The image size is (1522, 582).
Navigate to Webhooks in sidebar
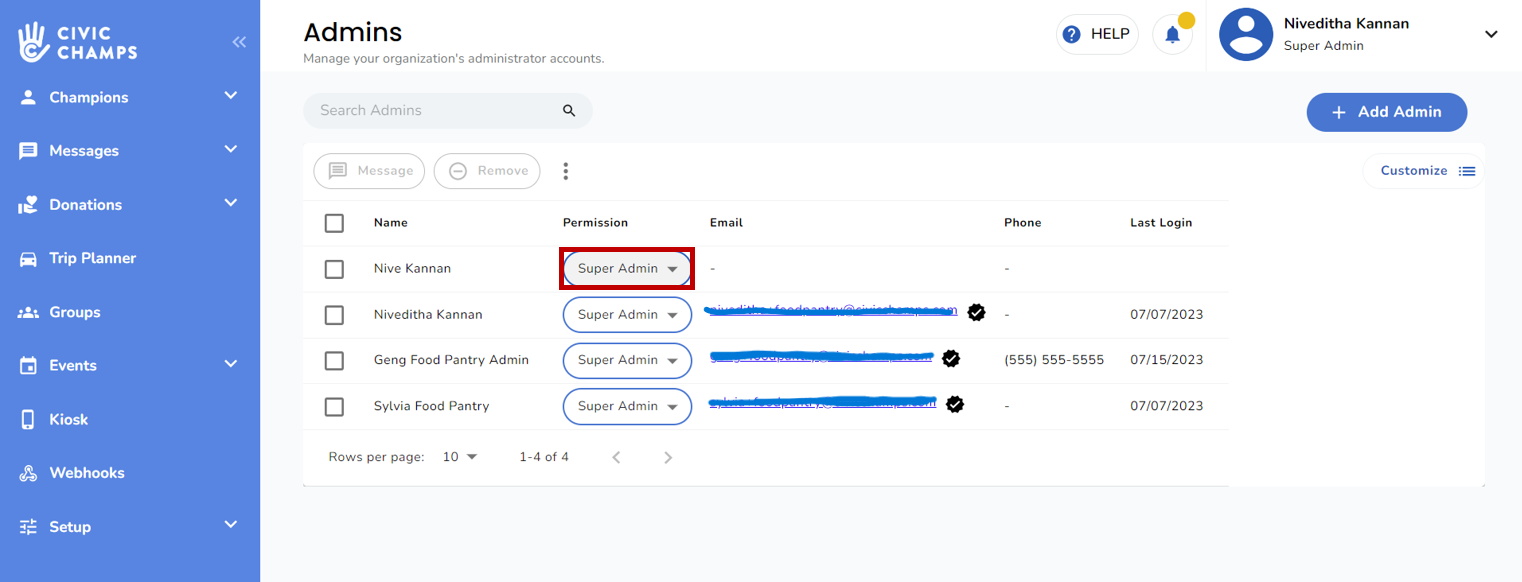pos(87,473)
